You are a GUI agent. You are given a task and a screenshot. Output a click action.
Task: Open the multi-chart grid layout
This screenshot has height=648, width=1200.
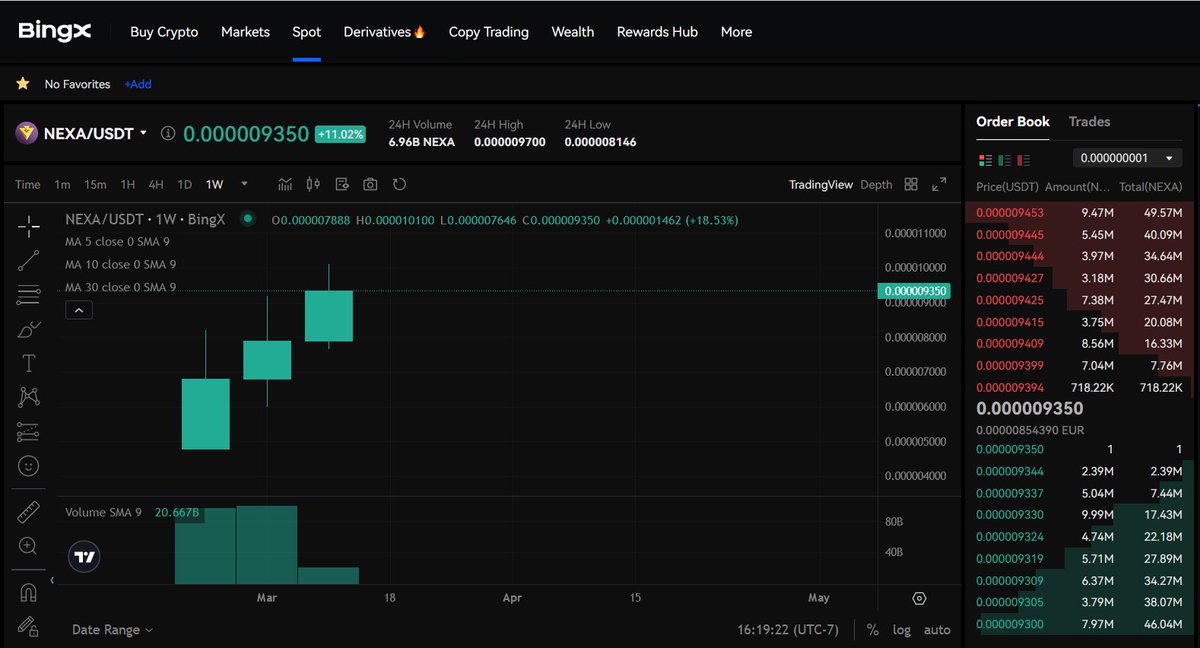(911, 184)
